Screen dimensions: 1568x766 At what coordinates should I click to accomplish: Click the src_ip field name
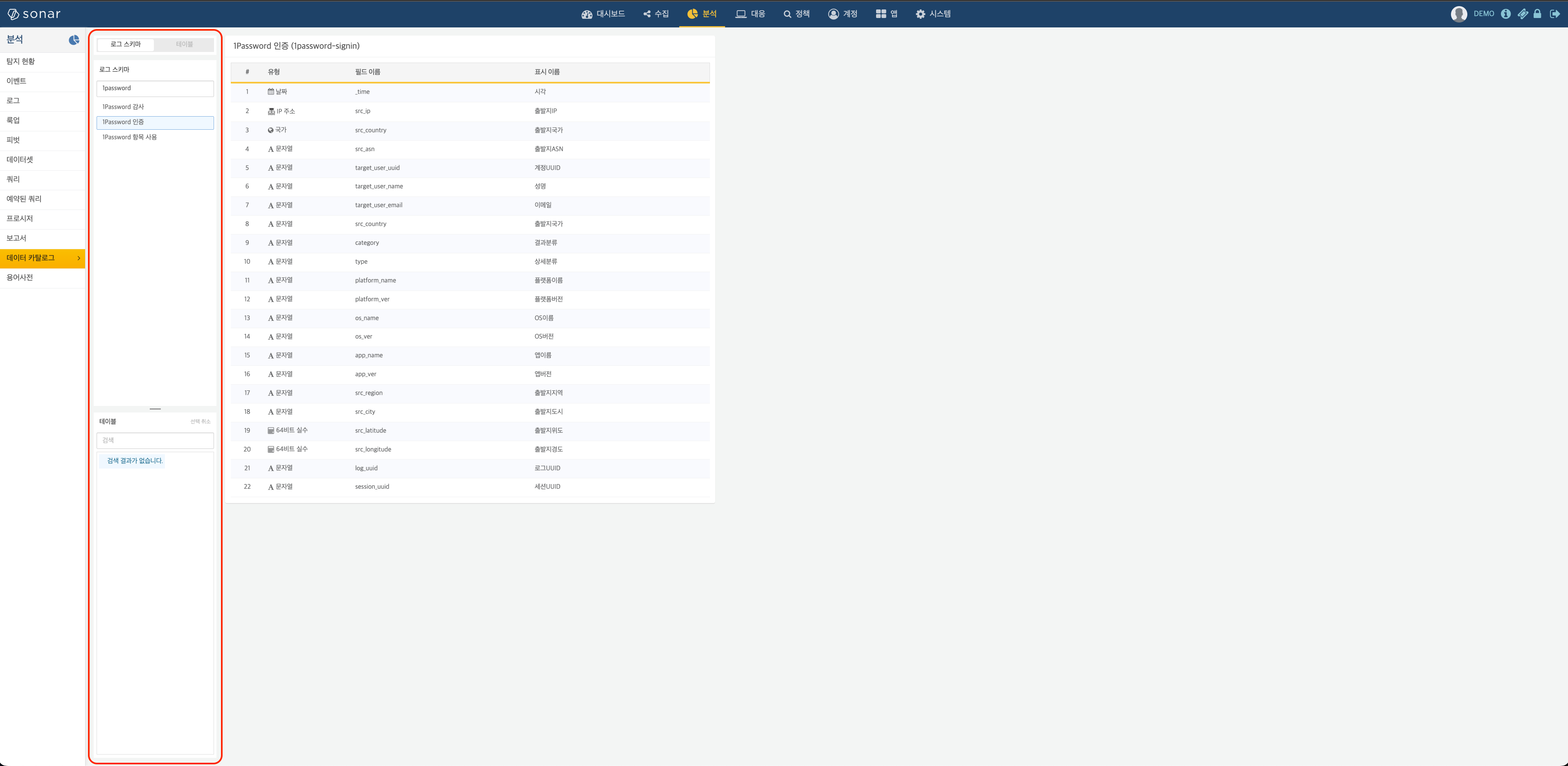tap(363, 111)
